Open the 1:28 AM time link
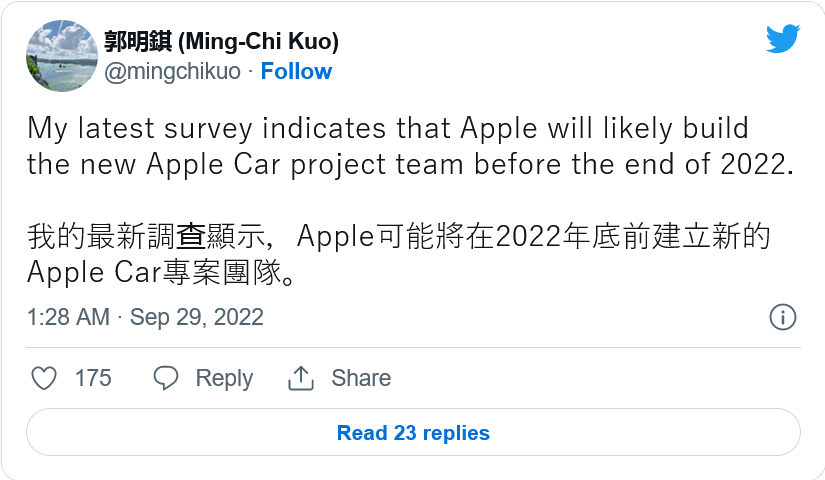Screen dimensions: 825x480 (x=68, y=317)
